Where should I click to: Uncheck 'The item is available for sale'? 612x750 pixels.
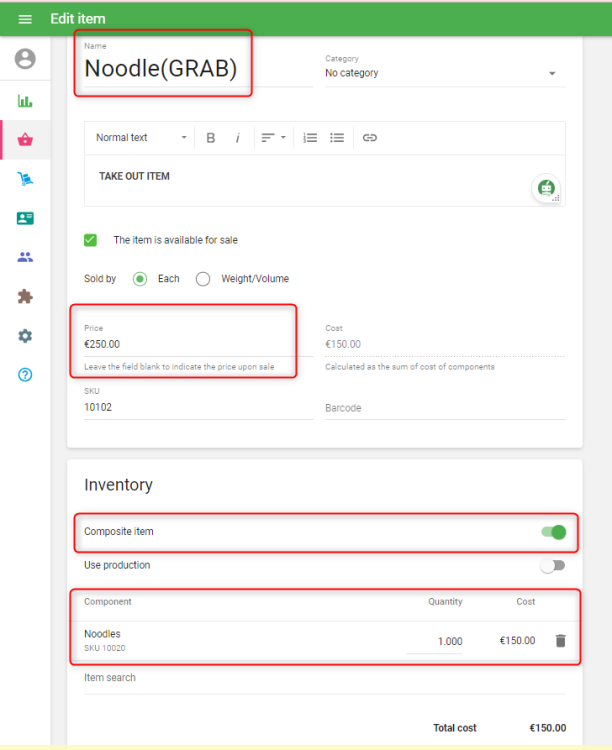(x=91, y=240)
